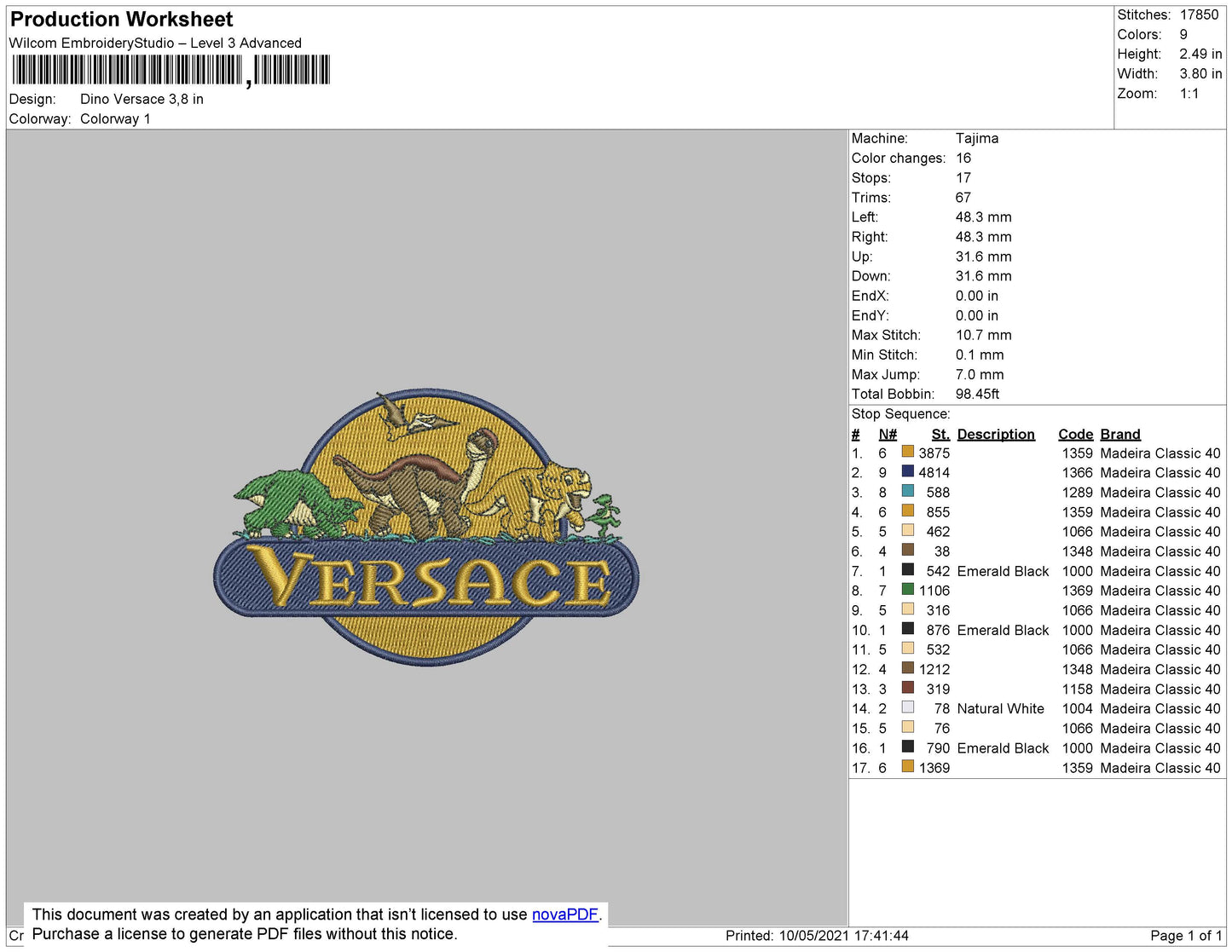
Task: Select stop 14 Natural White swatch
Action: point(908,707)
